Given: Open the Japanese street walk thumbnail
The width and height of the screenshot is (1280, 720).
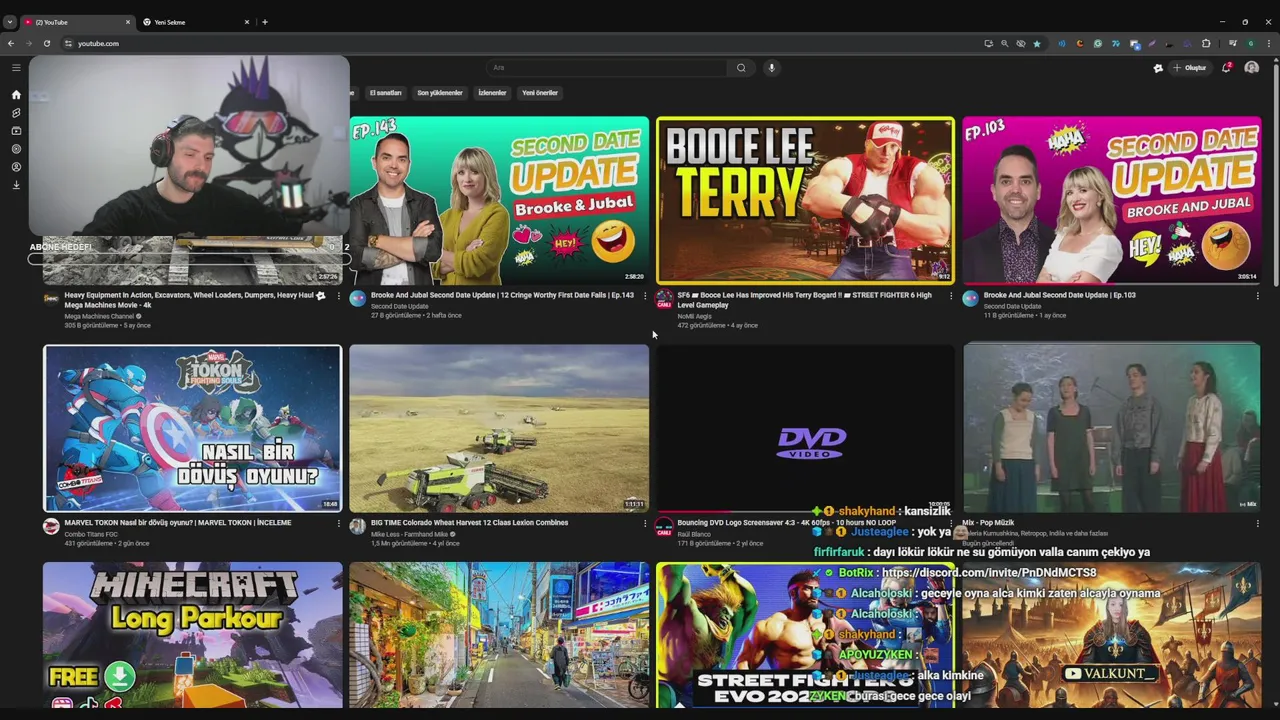Looking at the screenshot, I should point(499,635).
